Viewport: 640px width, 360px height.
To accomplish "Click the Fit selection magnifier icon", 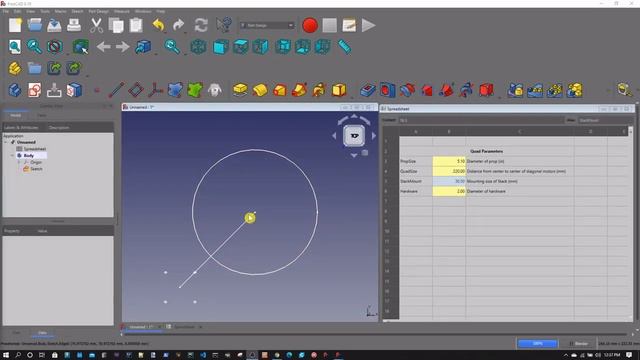I will [34, 47].
